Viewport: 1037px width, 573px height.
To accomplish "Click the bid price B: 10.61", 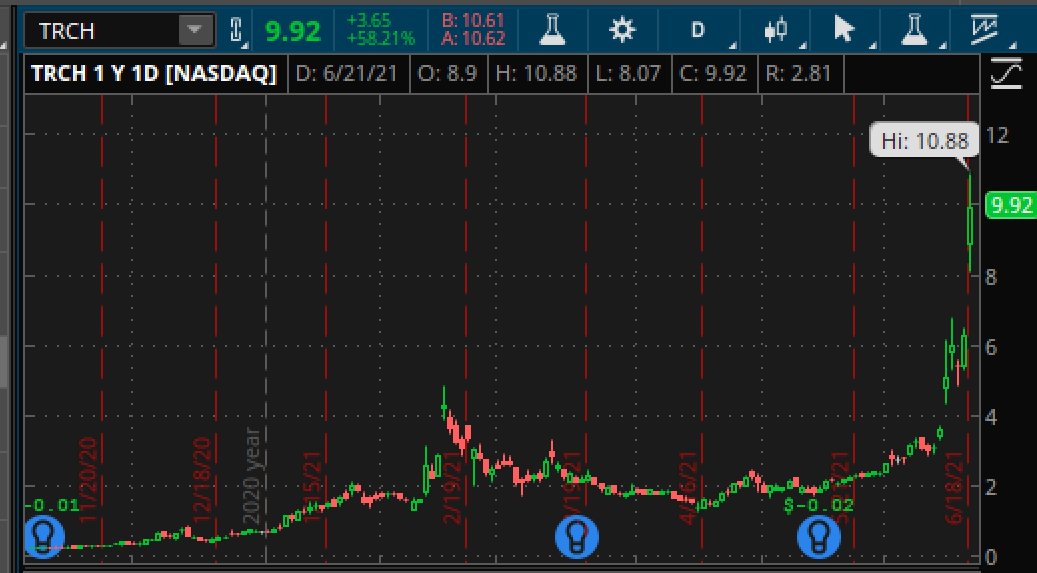I will coord(473,21).
